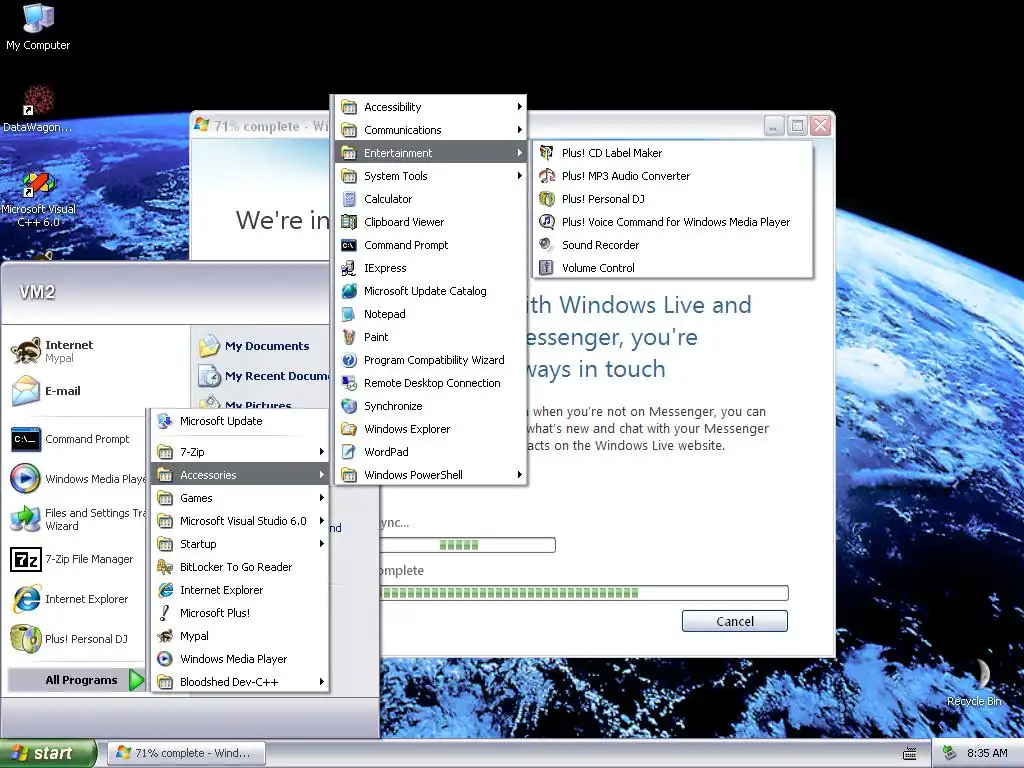Click the Paint icon
This screenshot has width=1024, height=768.
(349, 337)
